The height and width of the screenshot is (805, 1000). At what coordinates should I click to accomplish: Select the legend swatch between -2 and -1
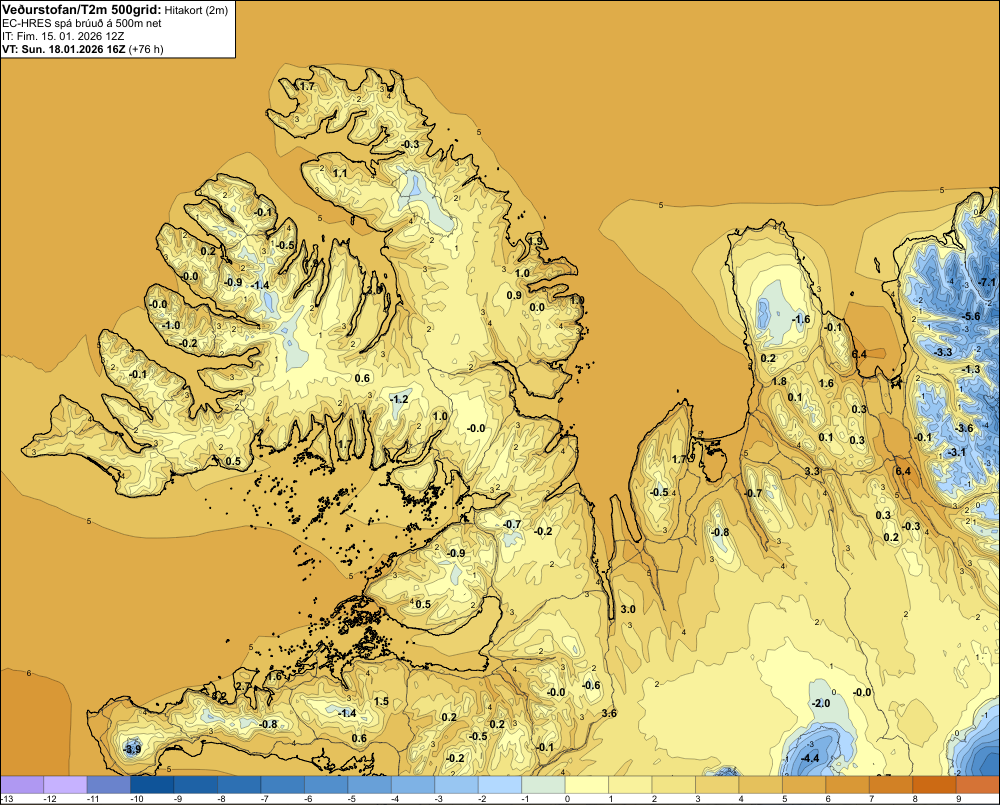[500, 785]
